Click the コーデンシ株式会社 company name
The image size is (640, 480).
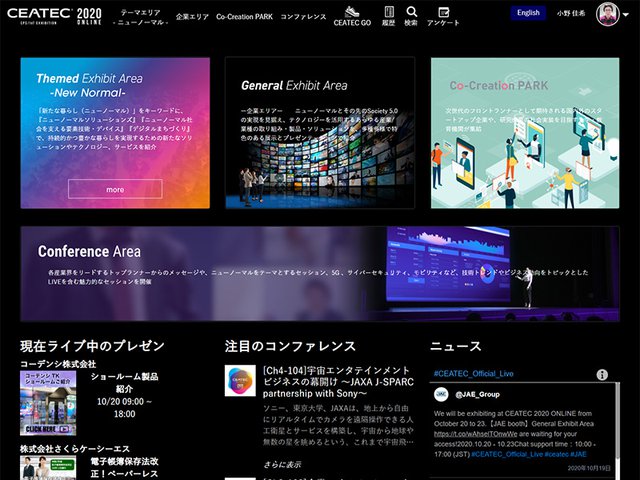pos(58,364)
